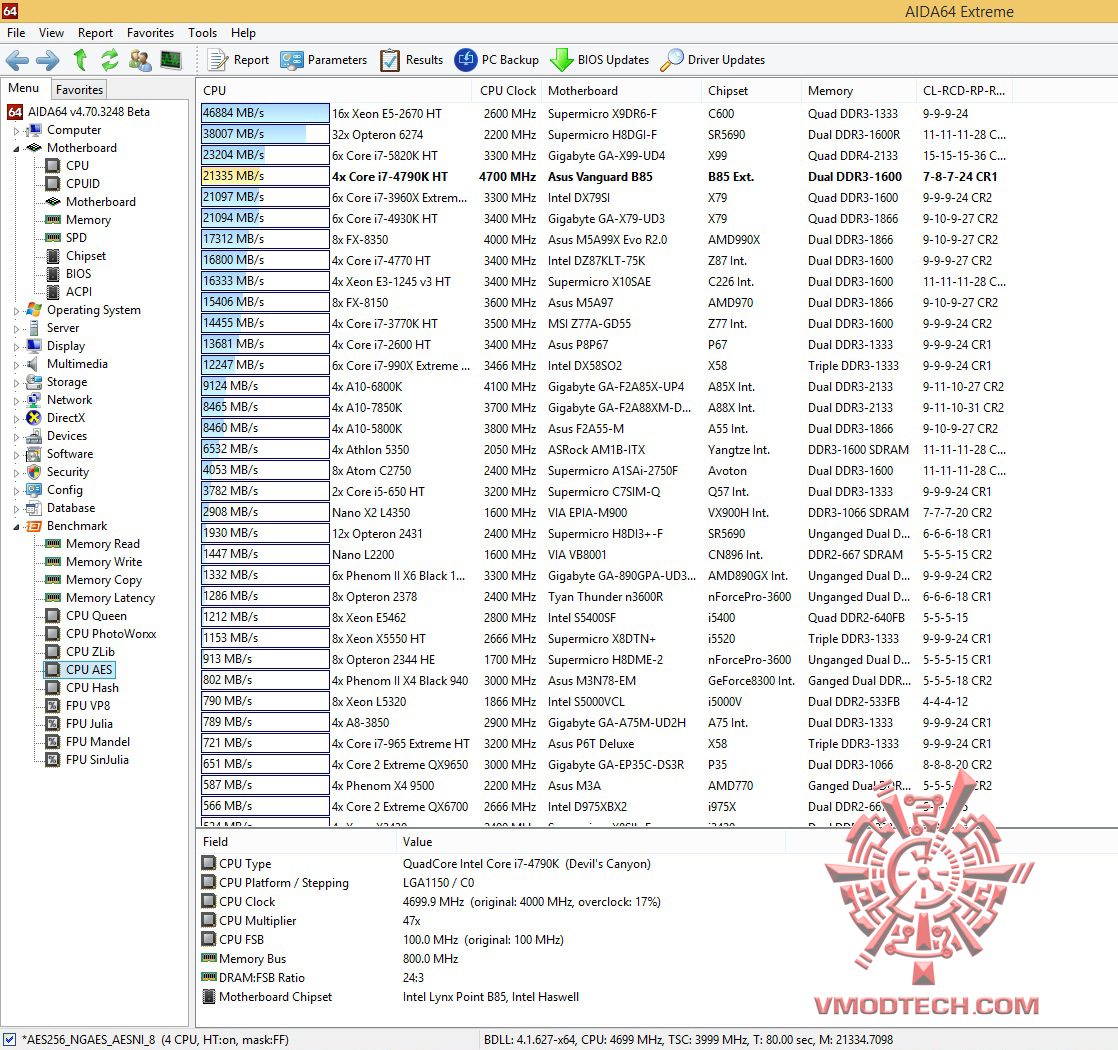Viewport: 1118px width, 1050px height.
Task: Open the Help menu
Action: (x=243, y=33)
